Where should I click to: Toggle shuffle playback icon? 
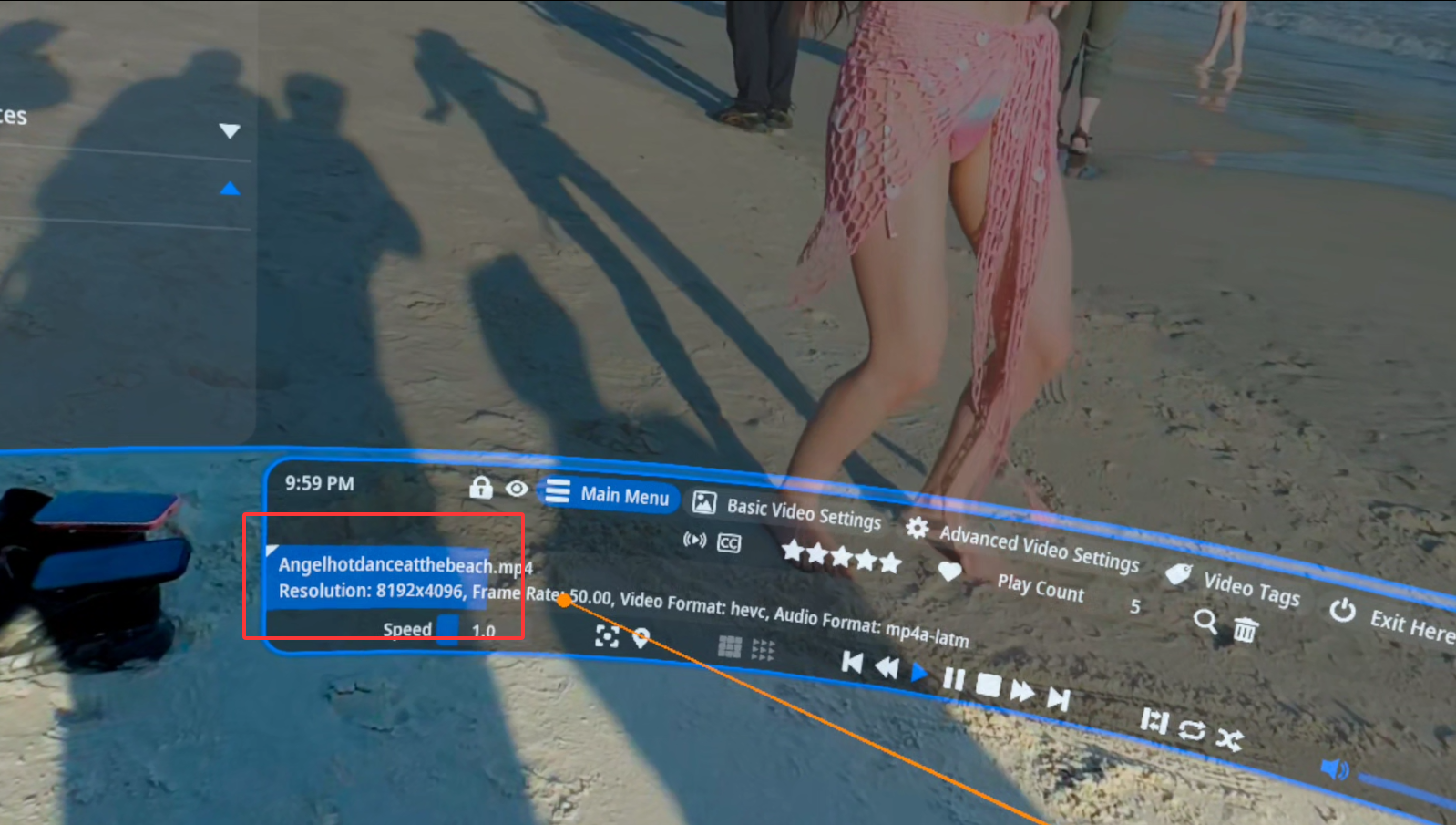pos(1229,739)
